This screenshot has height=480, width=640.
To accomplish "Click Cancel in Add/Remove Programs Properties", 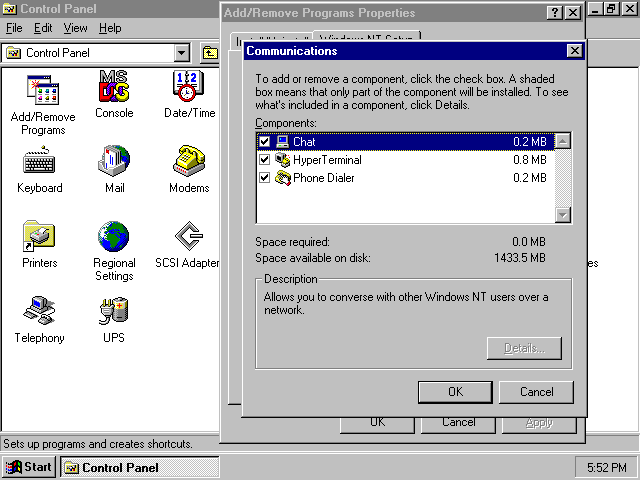I will tap(458, 424).
